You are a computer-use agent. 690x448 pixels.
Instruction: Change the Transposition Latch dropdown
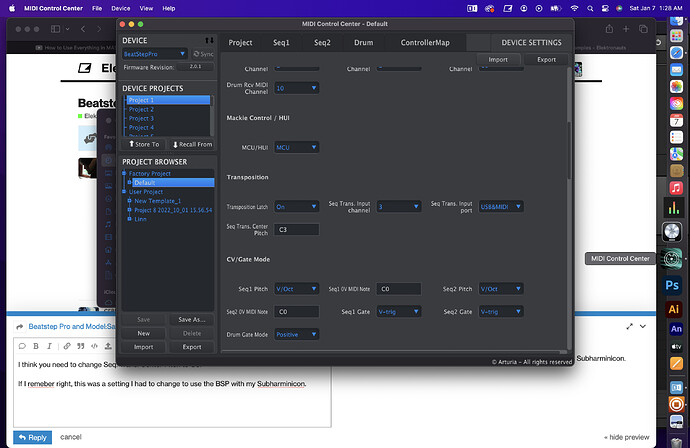pos(296,207)
